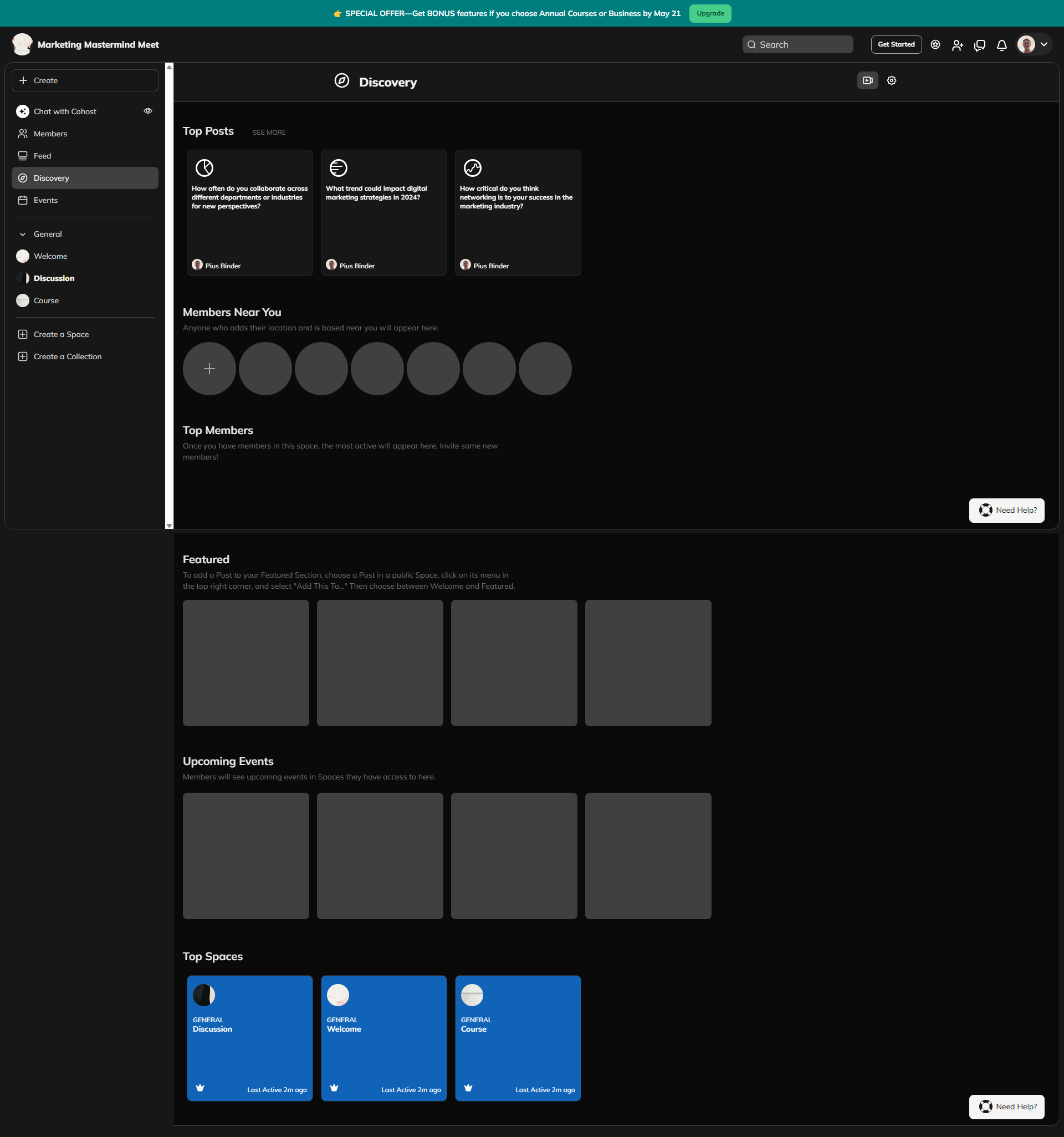This screenshot has height=1137, width=1064.
Task: Collapse the General collection chevron
Action: (23, 234)
